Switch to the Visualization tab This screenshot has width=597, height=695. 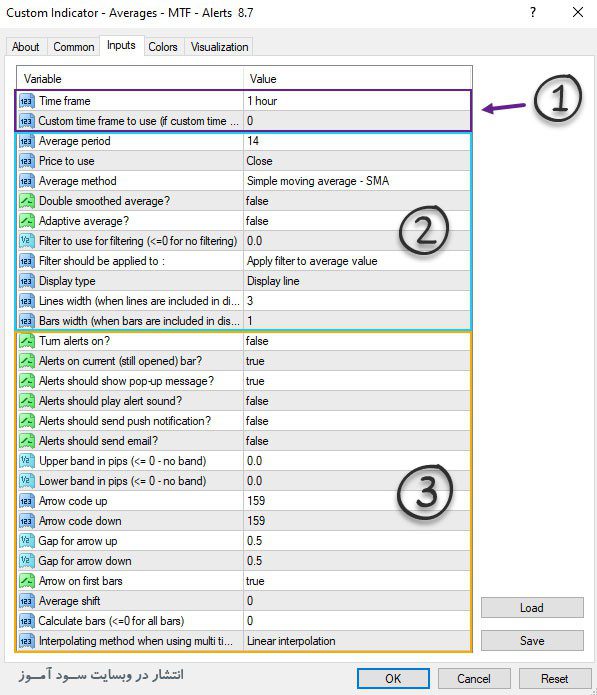pyautogui.click(x=219, y=47)
